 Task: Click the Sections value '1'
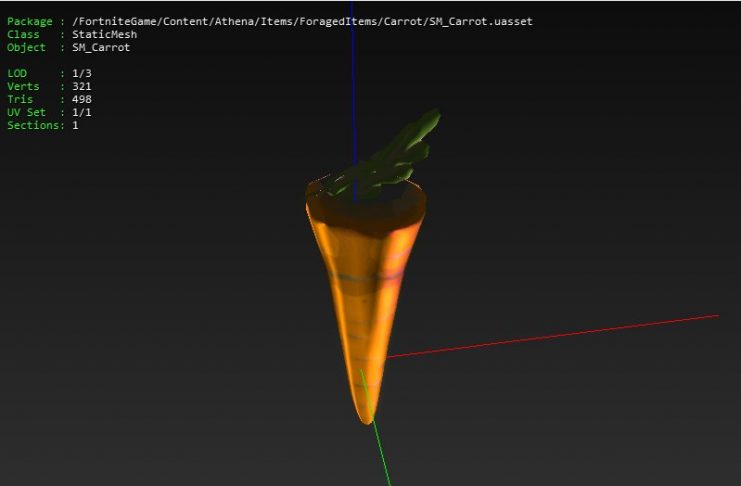(75, 125)
